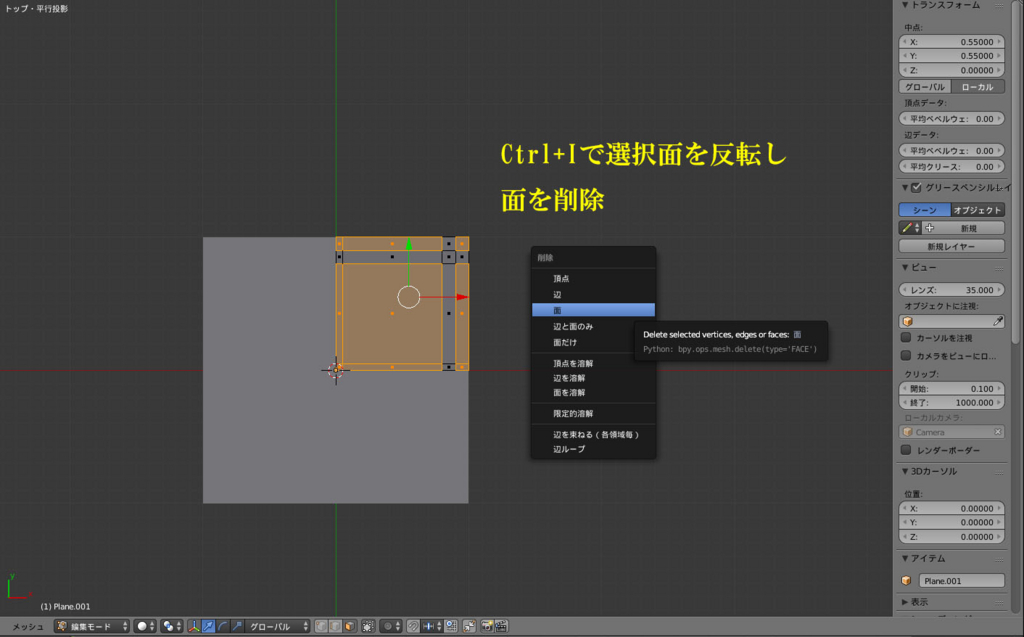Select the translate manipulator arrow icon
The width and height of the screenshot is (1024, 637).
pyautogui.click(x=208, y=626)
